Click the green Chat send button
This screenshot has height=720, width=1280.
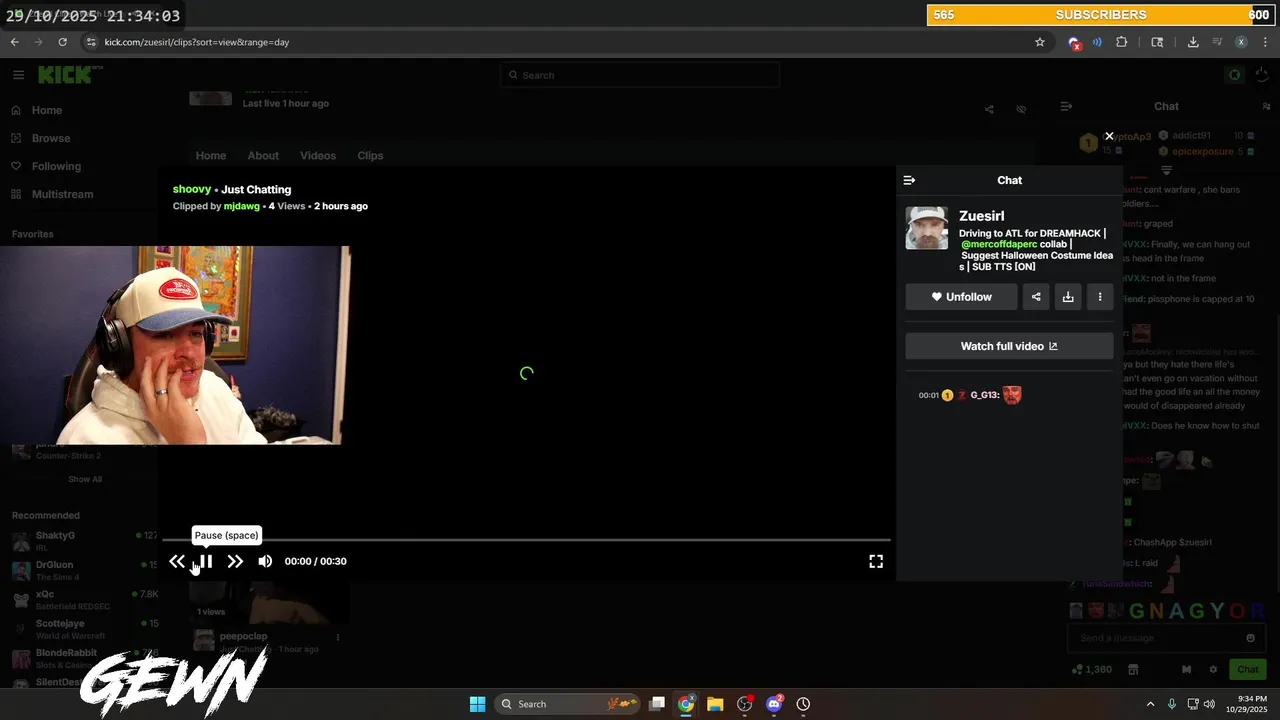[x=1248, y=670]
